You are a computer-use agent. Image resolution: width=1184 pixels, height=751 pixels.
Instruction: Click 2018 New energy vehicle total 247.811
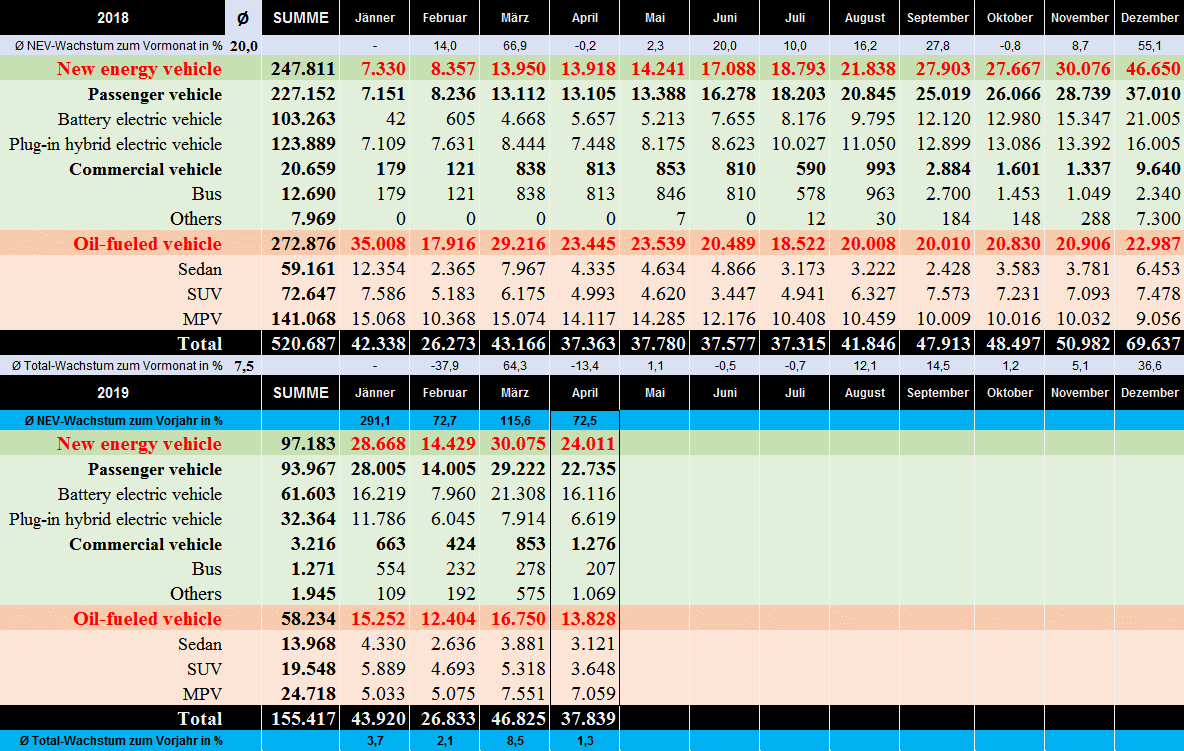coord(303,69)
